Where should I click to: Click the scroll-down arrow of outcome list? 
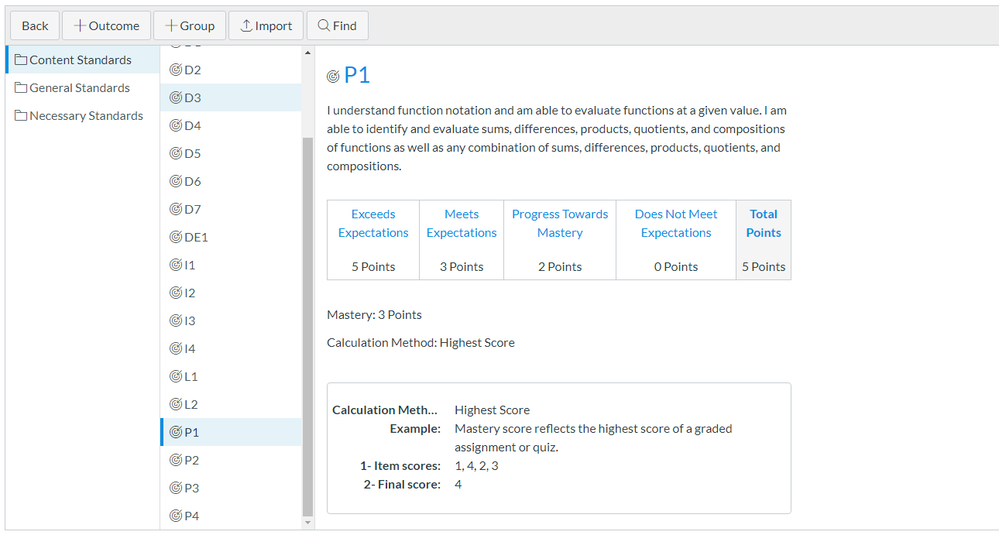307,521
